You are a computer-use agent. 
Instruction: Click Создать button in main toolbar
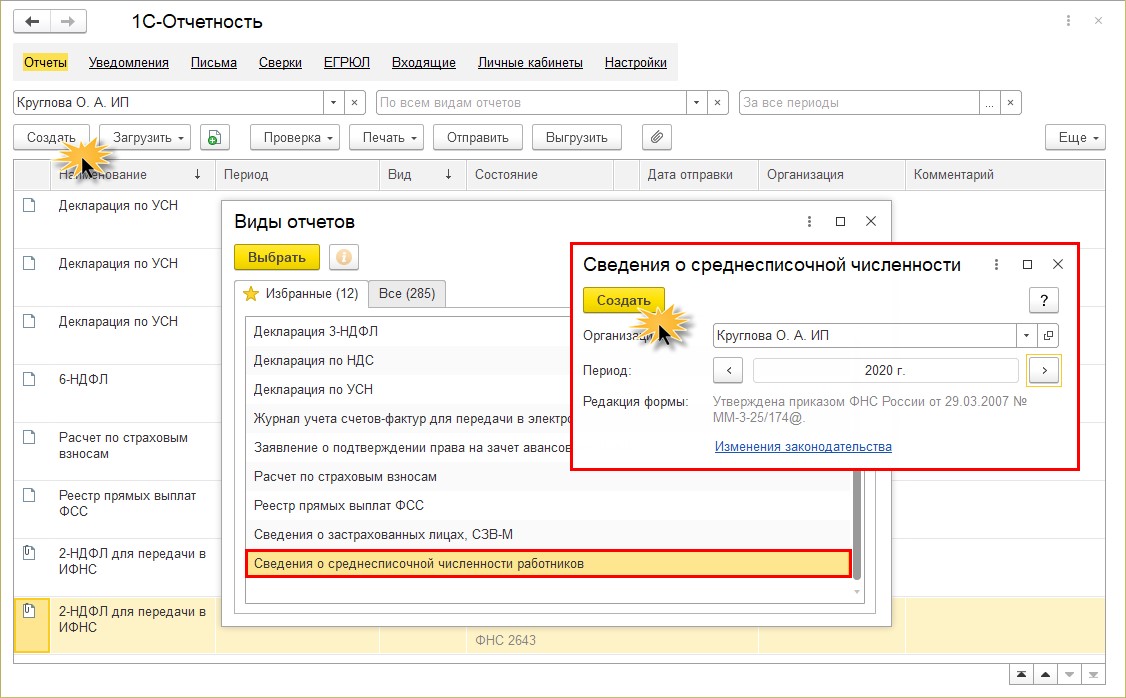51,137
